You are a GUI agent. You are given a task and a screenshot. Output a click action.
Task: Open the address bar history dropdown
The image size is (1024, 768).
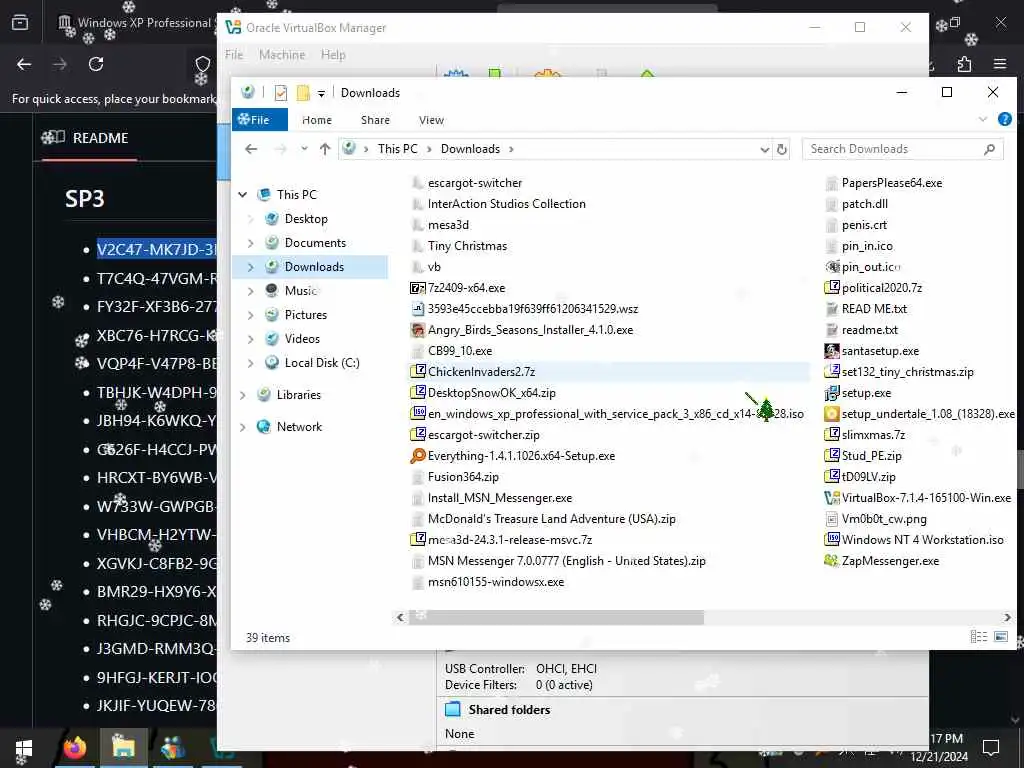point(764,150)
